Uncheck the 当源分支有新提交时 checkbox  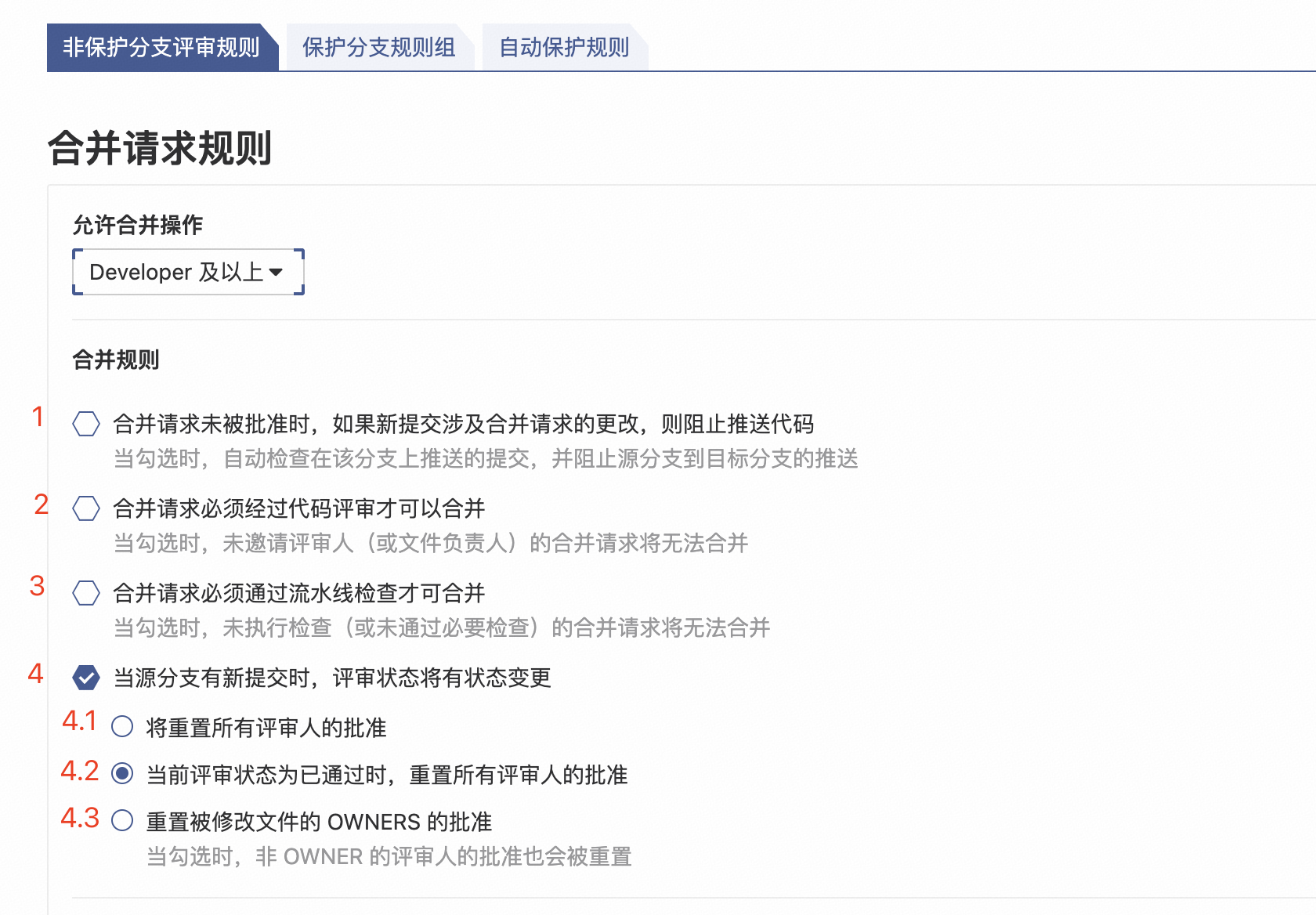tap(86, 678)
